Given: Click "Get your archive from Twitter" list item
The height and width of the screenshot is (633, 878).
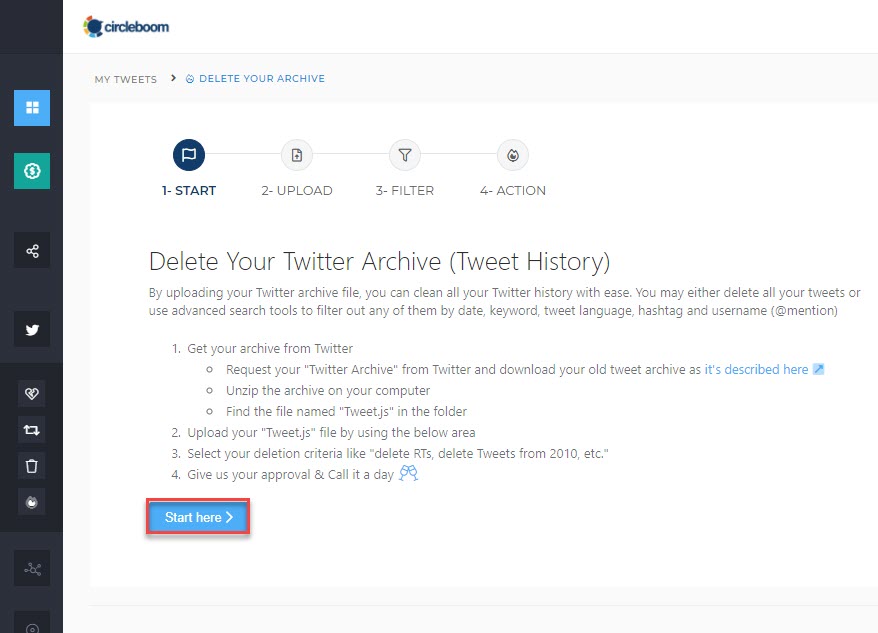Looking at the screenshot, I should point(270,348).
